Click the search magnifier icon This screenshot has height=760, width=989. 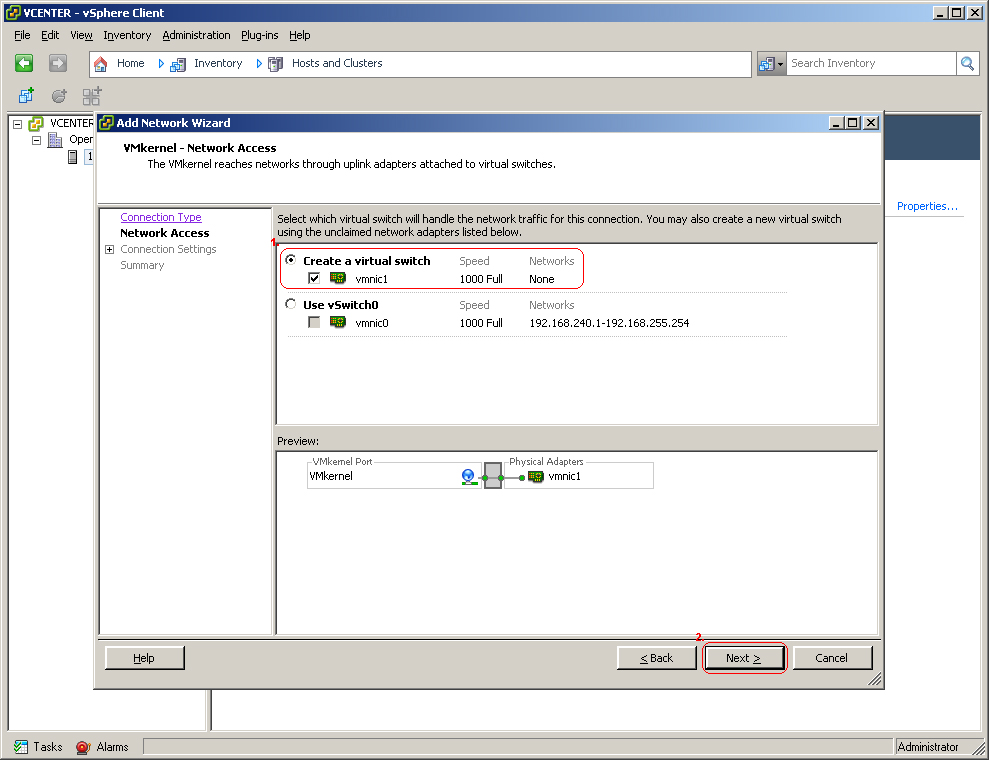(x=967, y=64)
